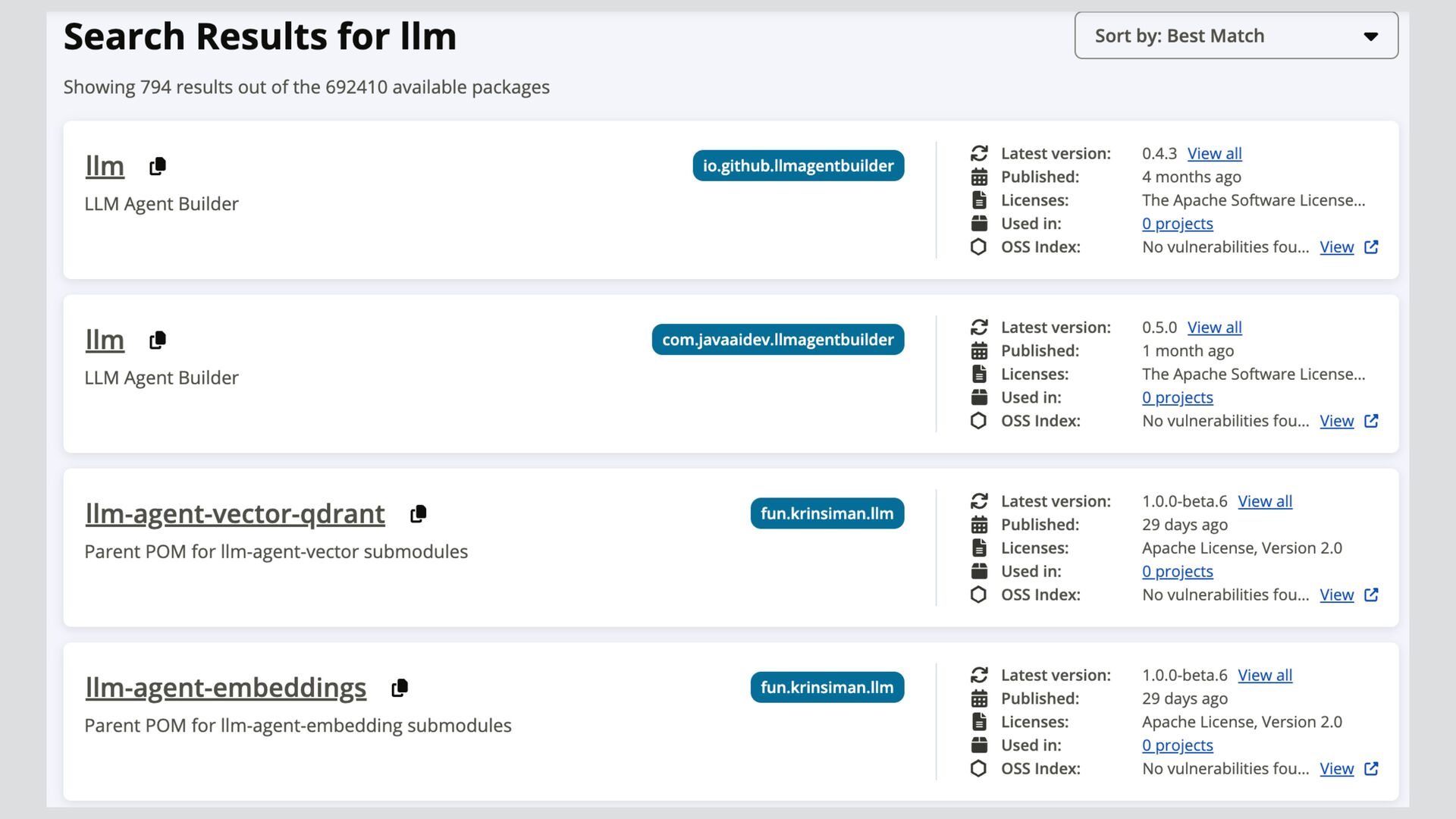Image resolution: width=1456 pixels, height=819 pixels.
Task: Copy snippet for com.javaaidev llm package
Action: [158, 340]
